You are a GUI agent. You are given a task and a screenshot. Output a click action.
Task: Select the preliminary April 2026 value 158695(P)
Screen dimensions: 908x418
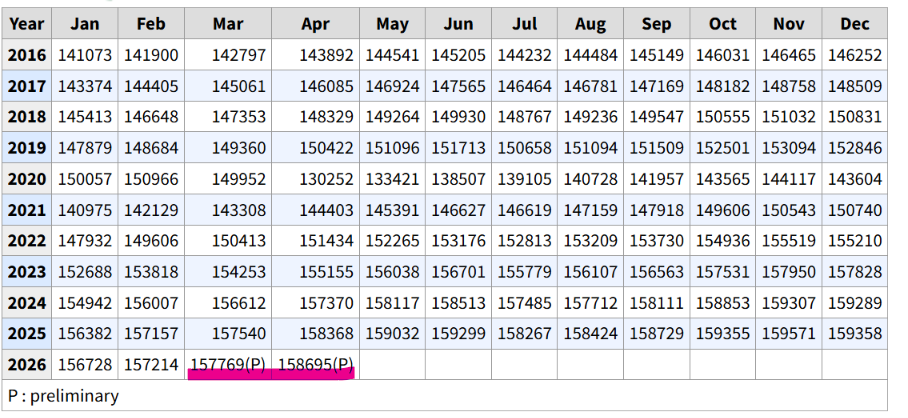click(316, 365)
